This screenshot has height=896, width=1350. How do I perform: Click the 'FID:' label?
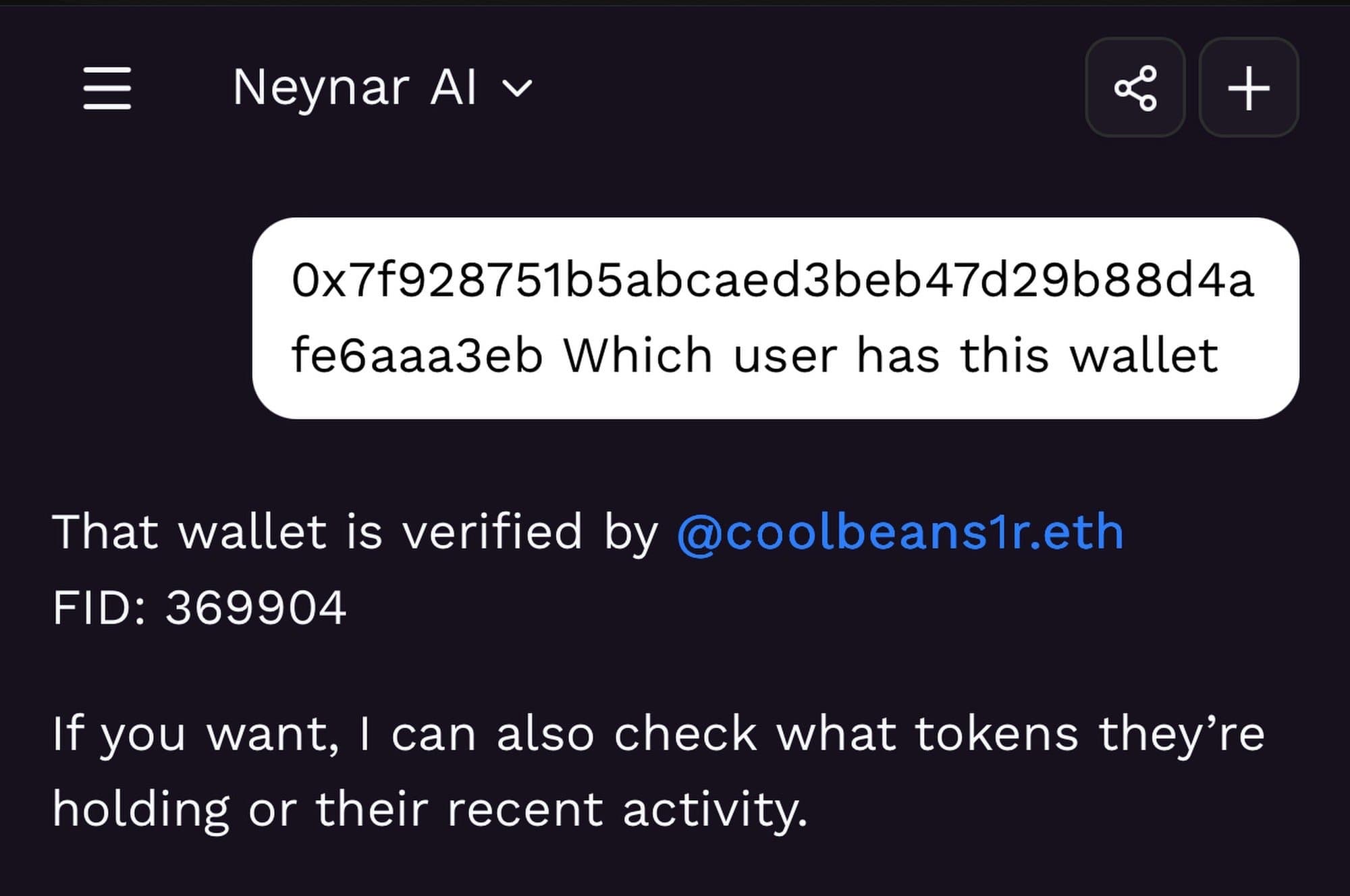tap(99, 608)
